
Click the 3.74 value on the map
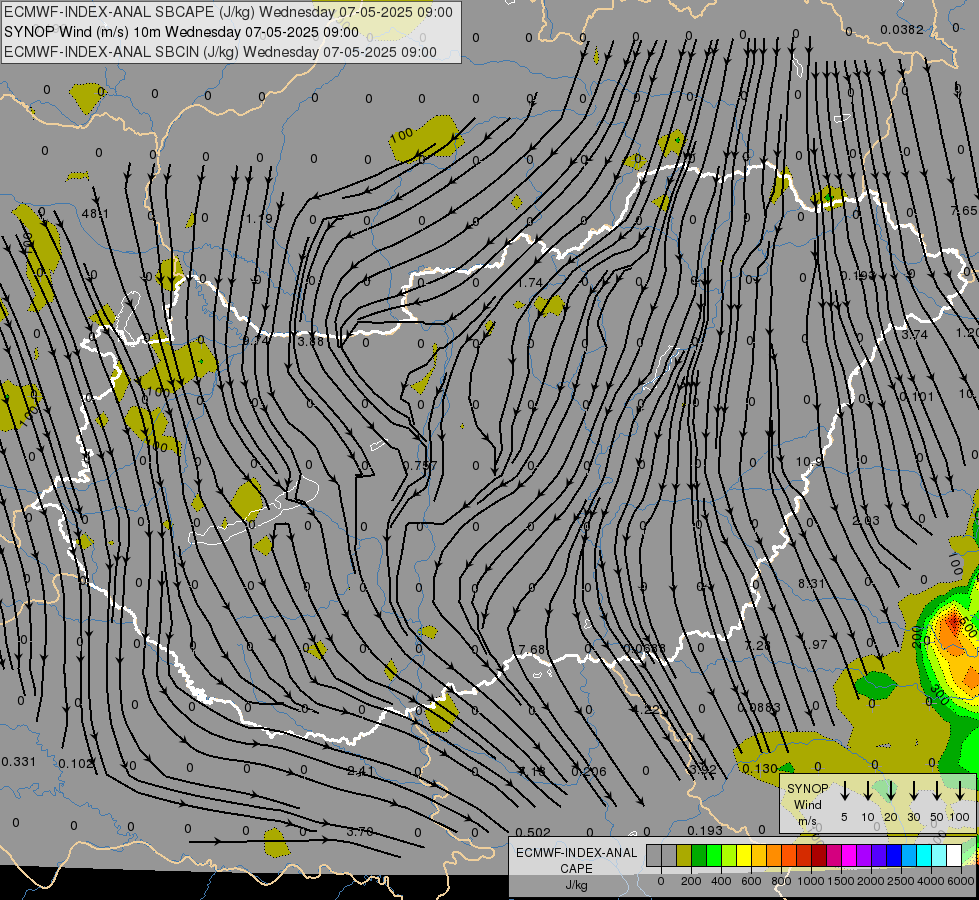pos(914,335)
